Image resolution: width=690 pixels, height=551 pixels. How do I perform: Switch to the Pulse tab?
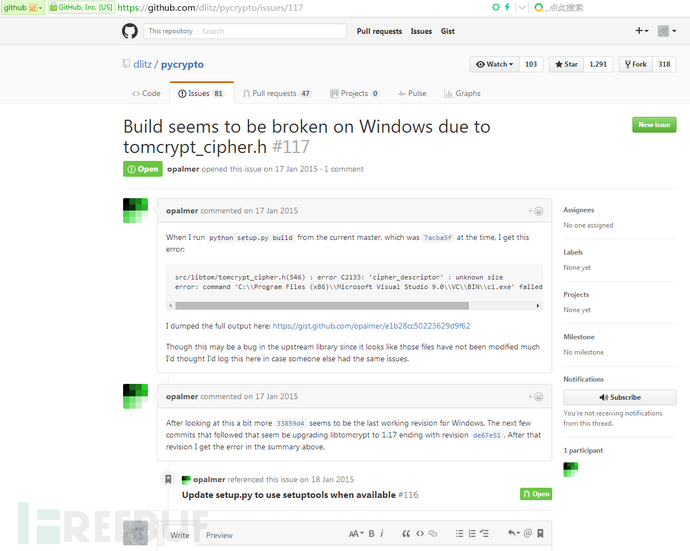point(412,93)
